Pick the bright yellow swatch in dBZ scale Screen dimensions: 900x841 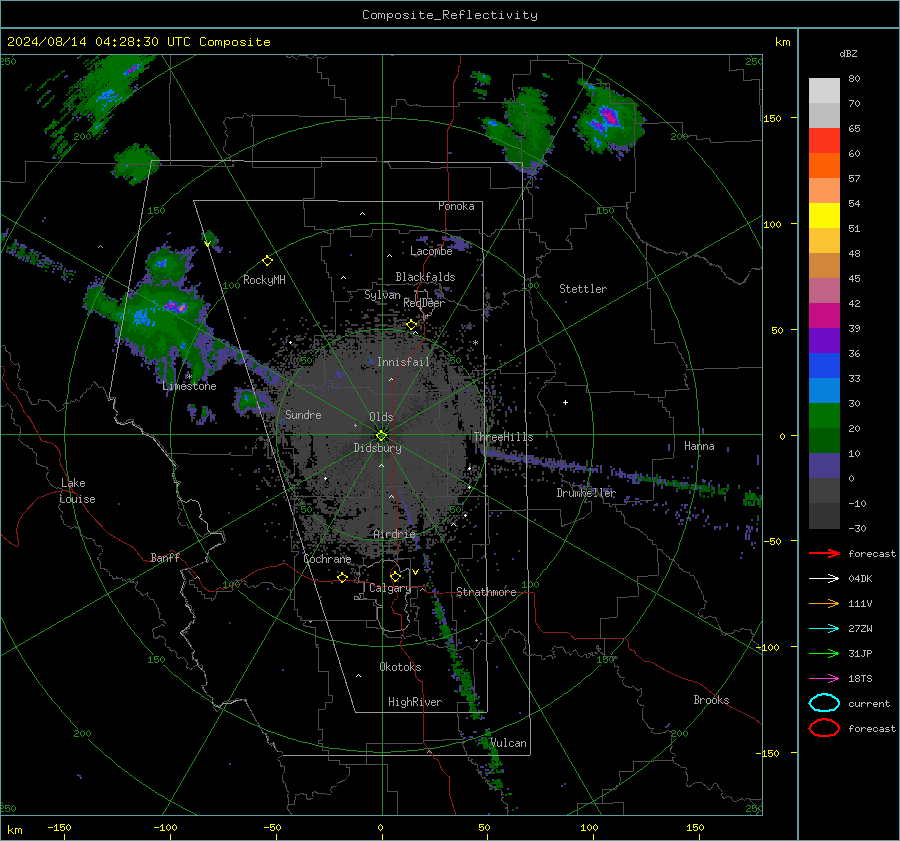coord(824,216)
